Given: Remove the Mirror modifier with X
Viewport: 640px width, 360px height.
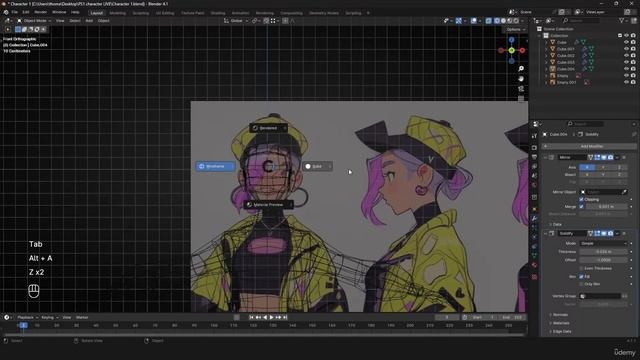Looking at the screenshot, I should (x=624, y=157).
